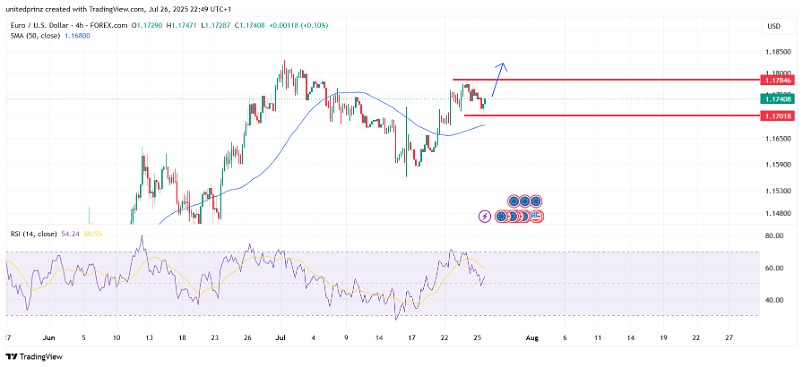Select the lower red horizontal support line
This screenshot has height=367, width=803.
tap(612, 115)
